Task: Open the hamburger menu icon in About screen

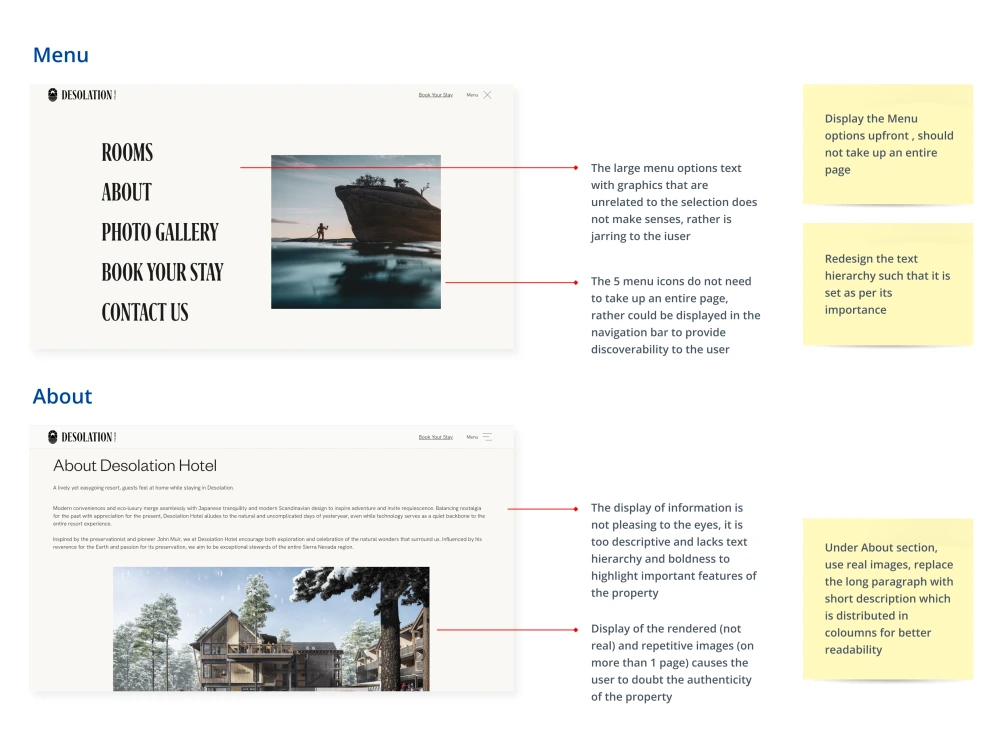Action: point(487,437)
